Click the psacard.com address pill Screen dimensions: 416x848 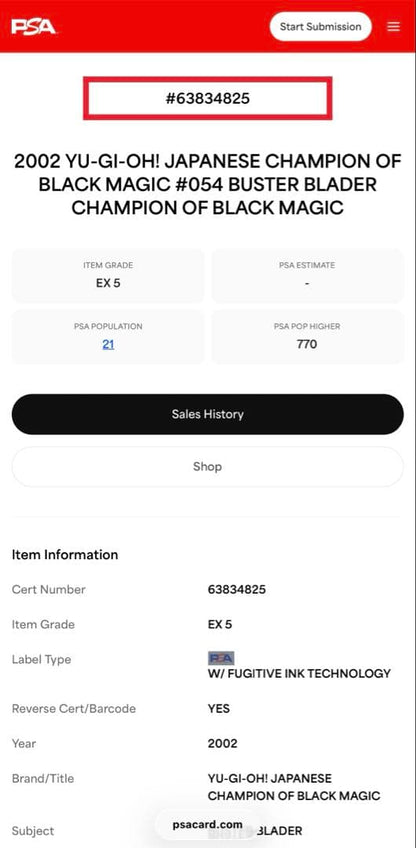[x=208, y=825]
